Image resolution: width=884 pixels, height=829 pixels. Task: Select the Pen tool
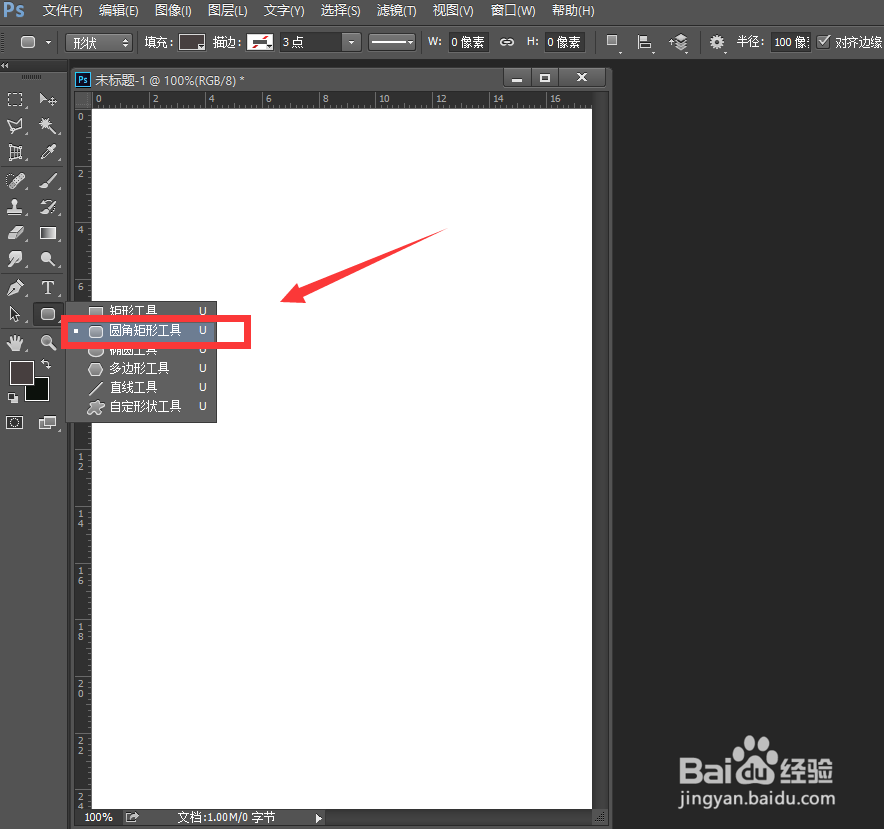(x=15, y=288)
